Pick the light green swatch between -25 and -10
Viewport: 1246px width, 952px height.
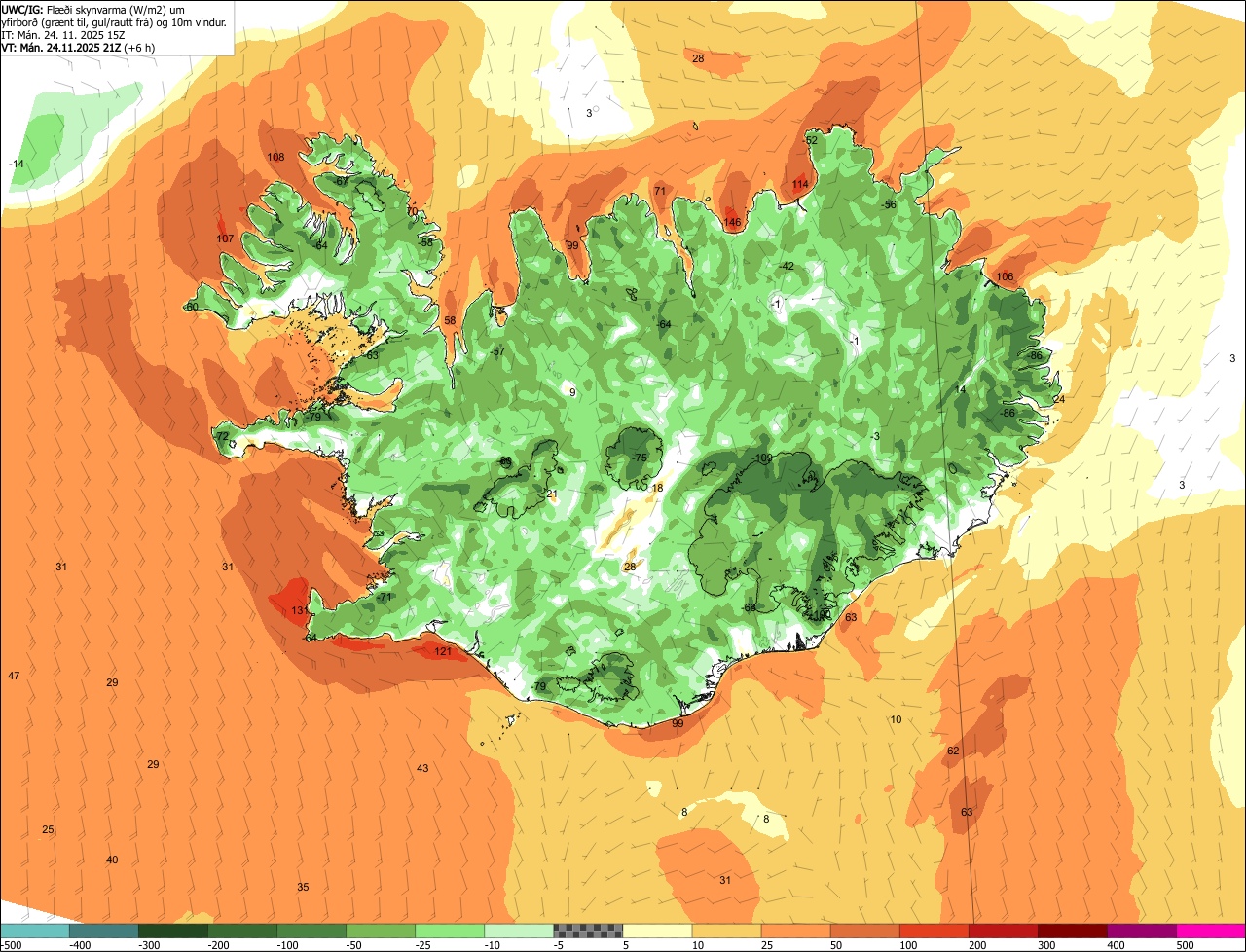[450, 931]
